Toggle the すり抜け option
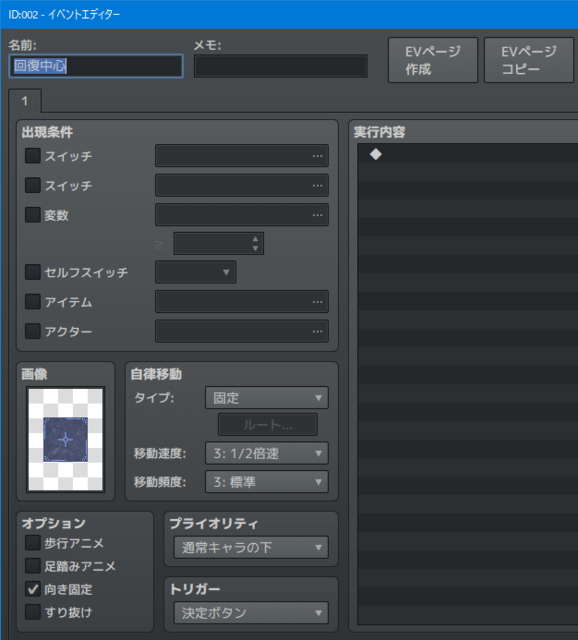The height and width of the screenshot is (640, 578). coord(33,612)
